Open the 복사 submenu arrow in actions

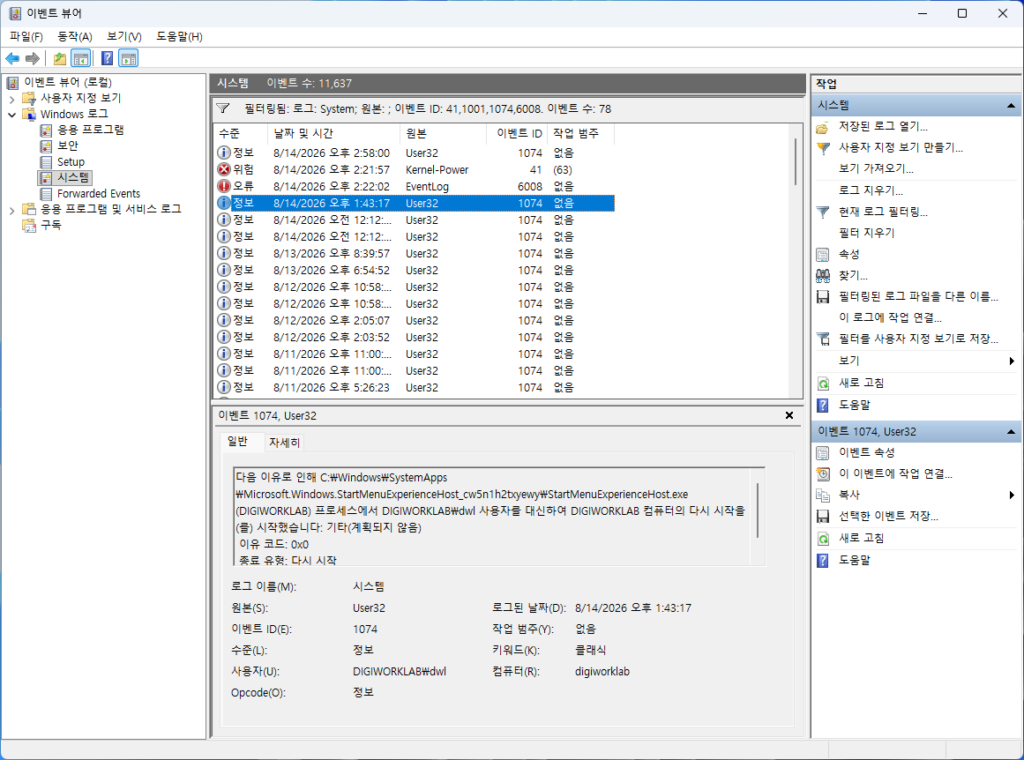pyautogui.click(x=1012, y=495)
